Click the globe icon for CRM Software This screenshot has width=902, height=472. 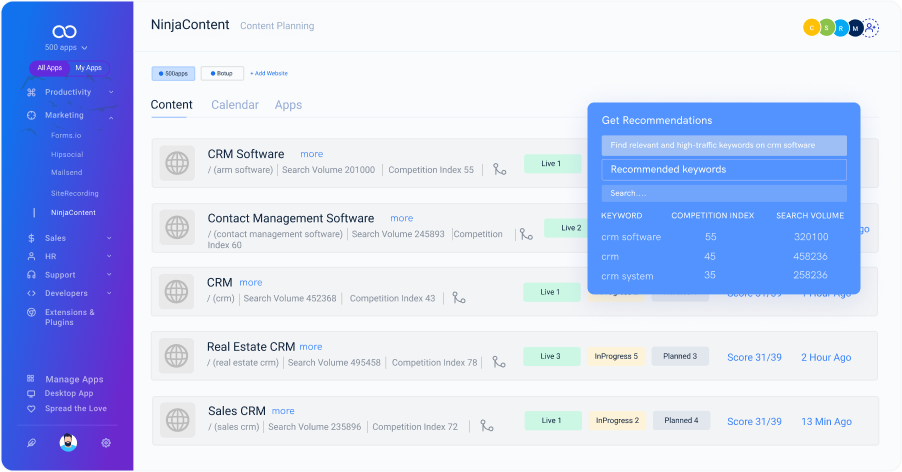[x=177, y=162]
